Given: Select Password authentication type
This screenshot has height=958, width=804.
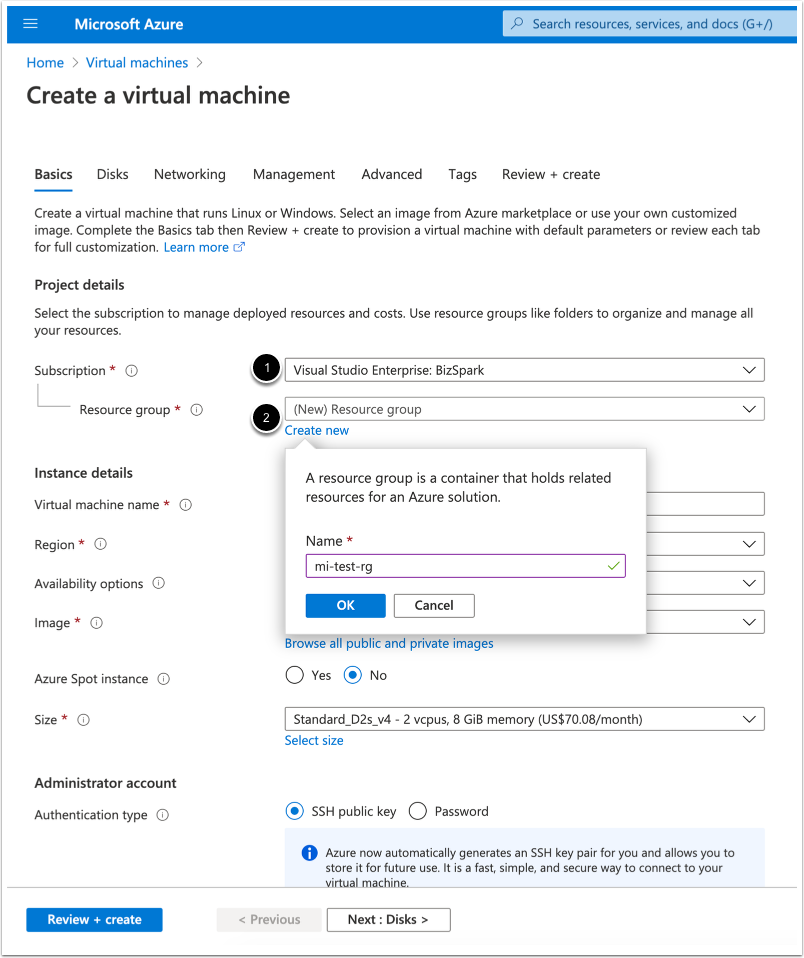Looking at the screenshot, I should point(417,811).
